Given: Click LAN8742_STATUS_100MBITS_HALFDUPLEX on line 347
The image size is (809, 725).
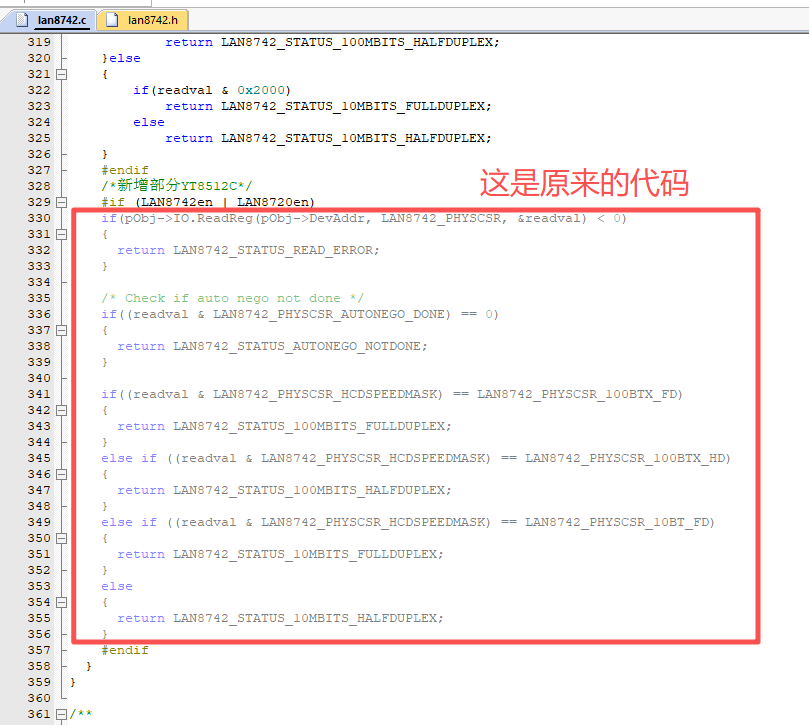Looking at the screenshot, I should [x=309, y=490].
